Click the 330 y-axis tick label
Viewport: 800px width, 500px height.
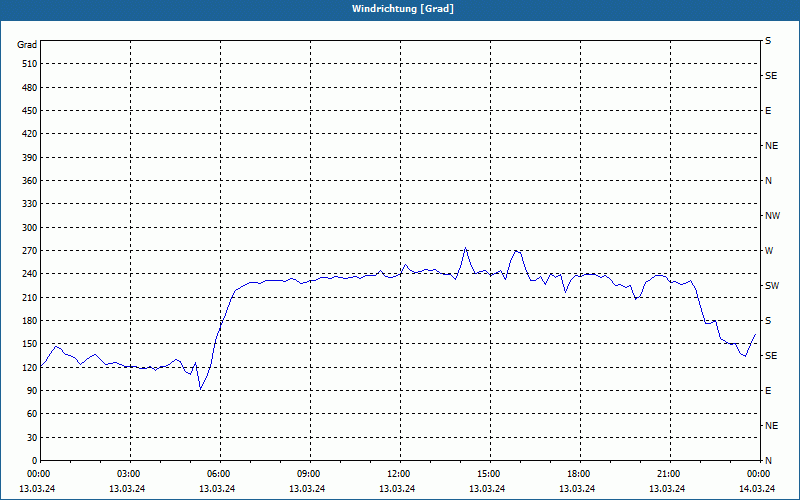click(x=30, y=204)
